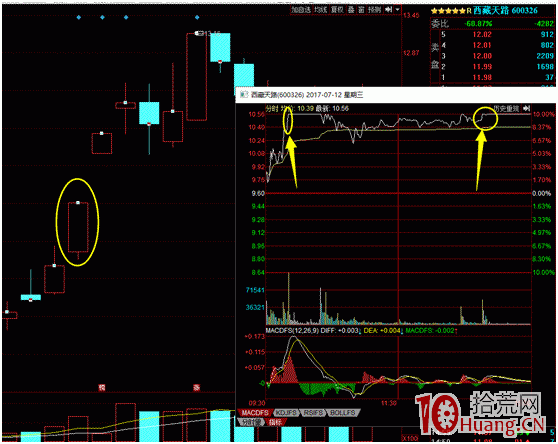Click the 12.87 price axis label
This screenshot has width=558, height=444.
pyautogui.click(x=411, y=53)
